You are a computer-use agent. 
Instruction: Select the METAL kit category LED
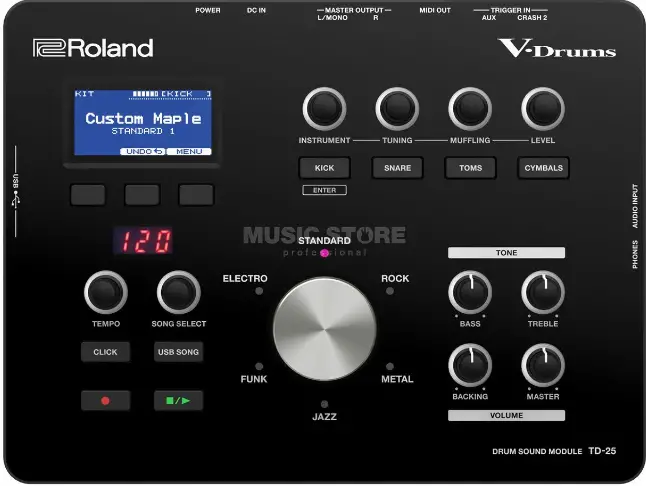pyautogui.click(x=389, y=366)
